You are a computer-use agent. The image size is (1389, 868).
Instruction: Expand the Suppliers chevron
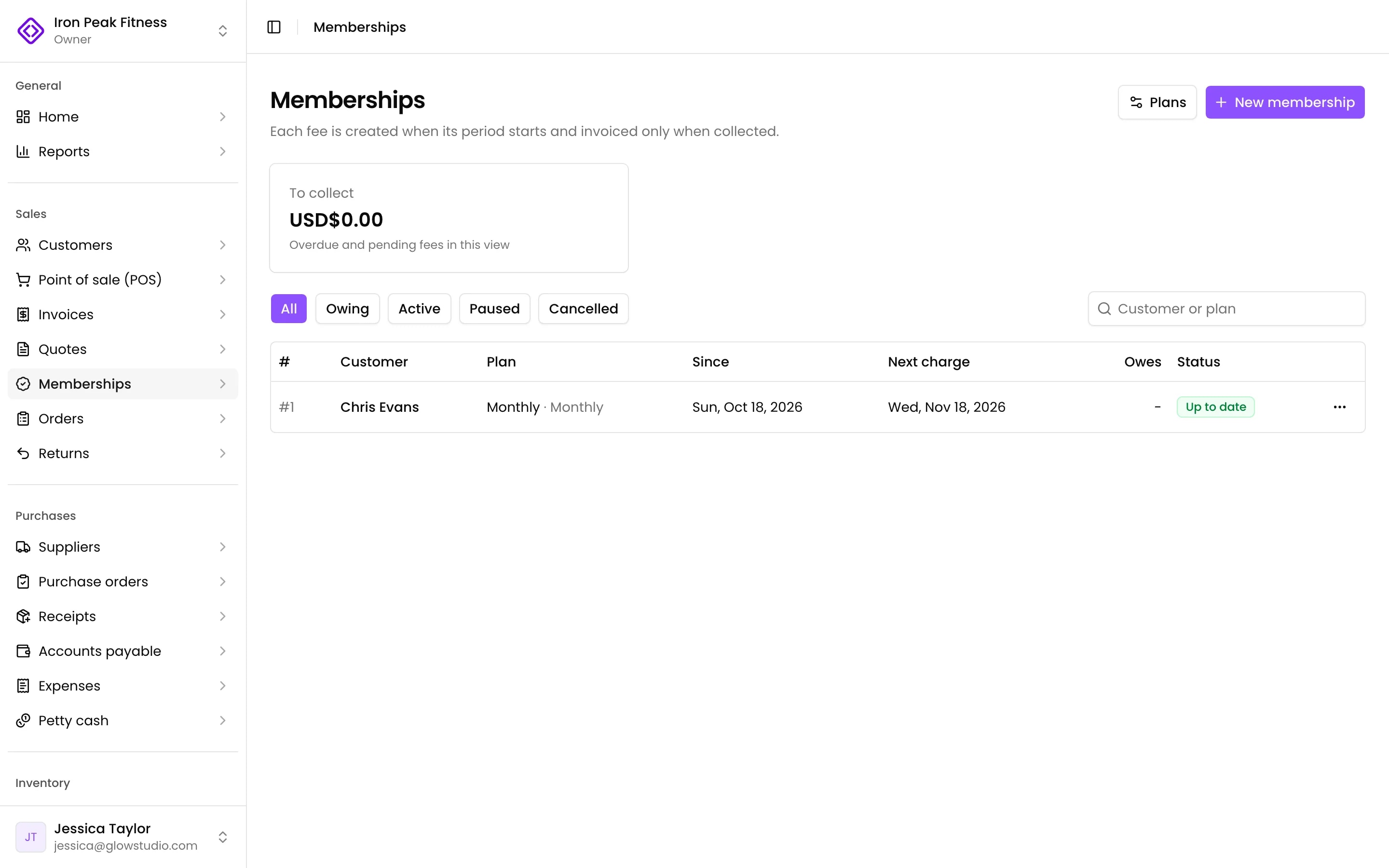click(223, 547)
